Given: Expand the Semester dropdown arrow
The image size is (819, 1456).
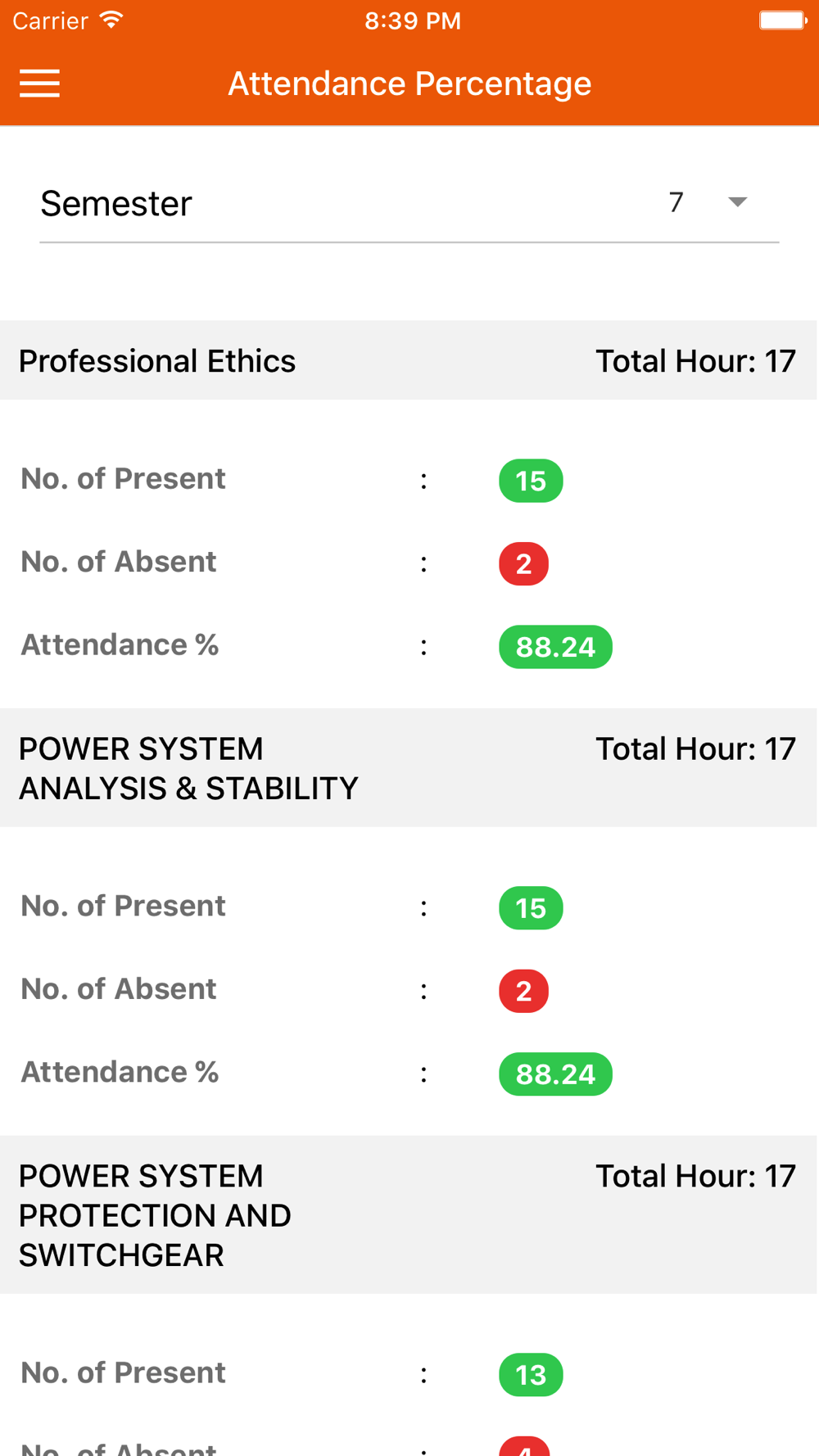Looking at the screenshot, I should pos(737,202).
